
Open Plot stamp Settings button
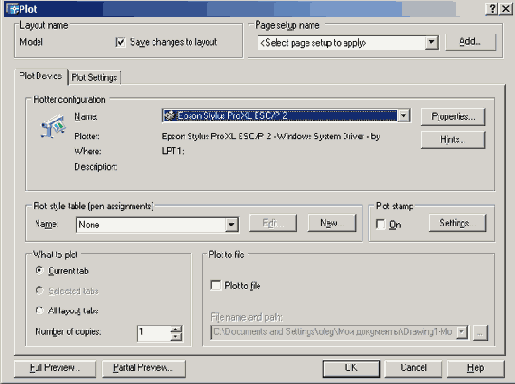click(457, 223)
